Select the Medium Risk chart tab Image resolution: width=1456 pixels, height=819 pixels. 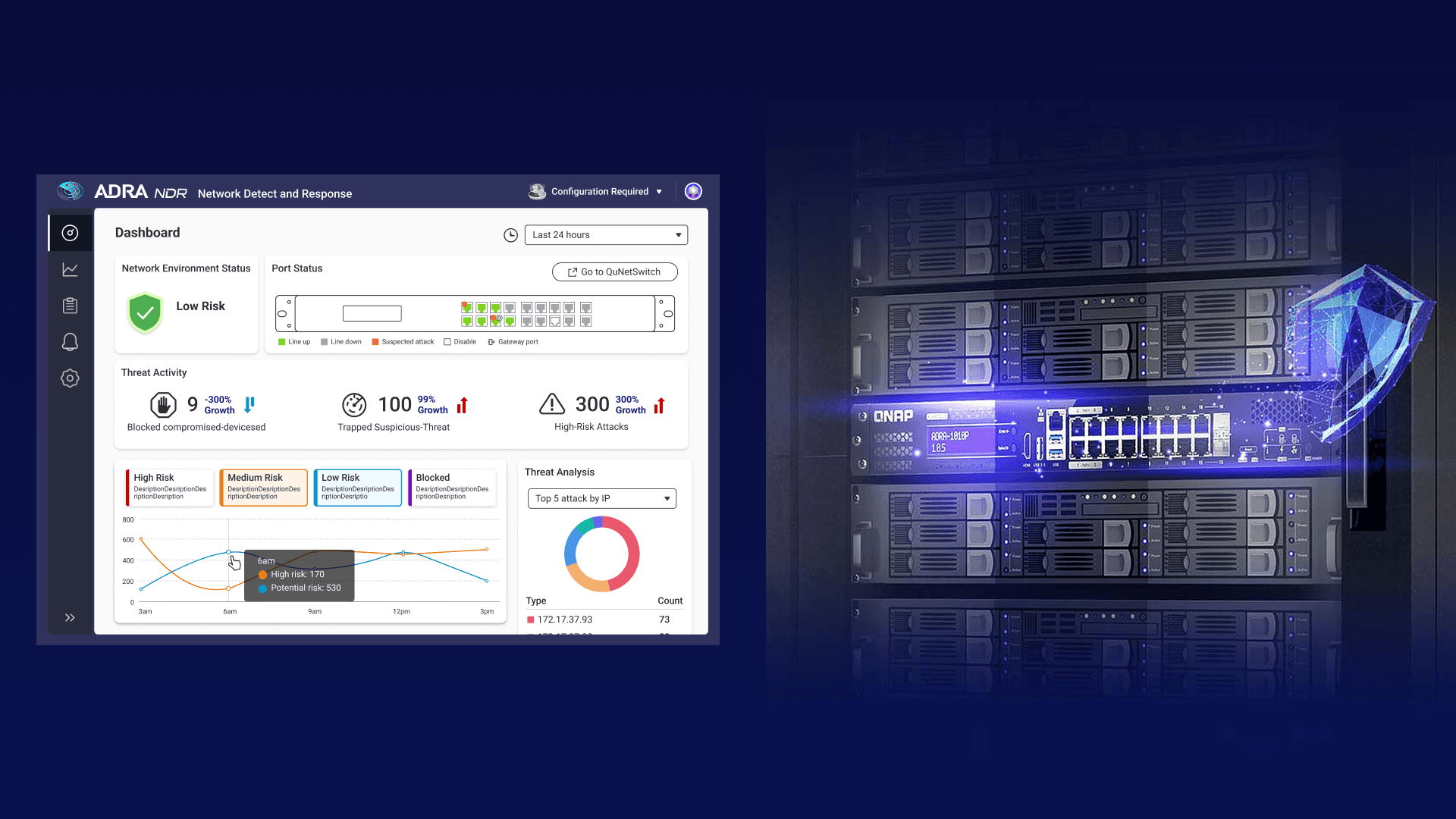tap(264, 487)
